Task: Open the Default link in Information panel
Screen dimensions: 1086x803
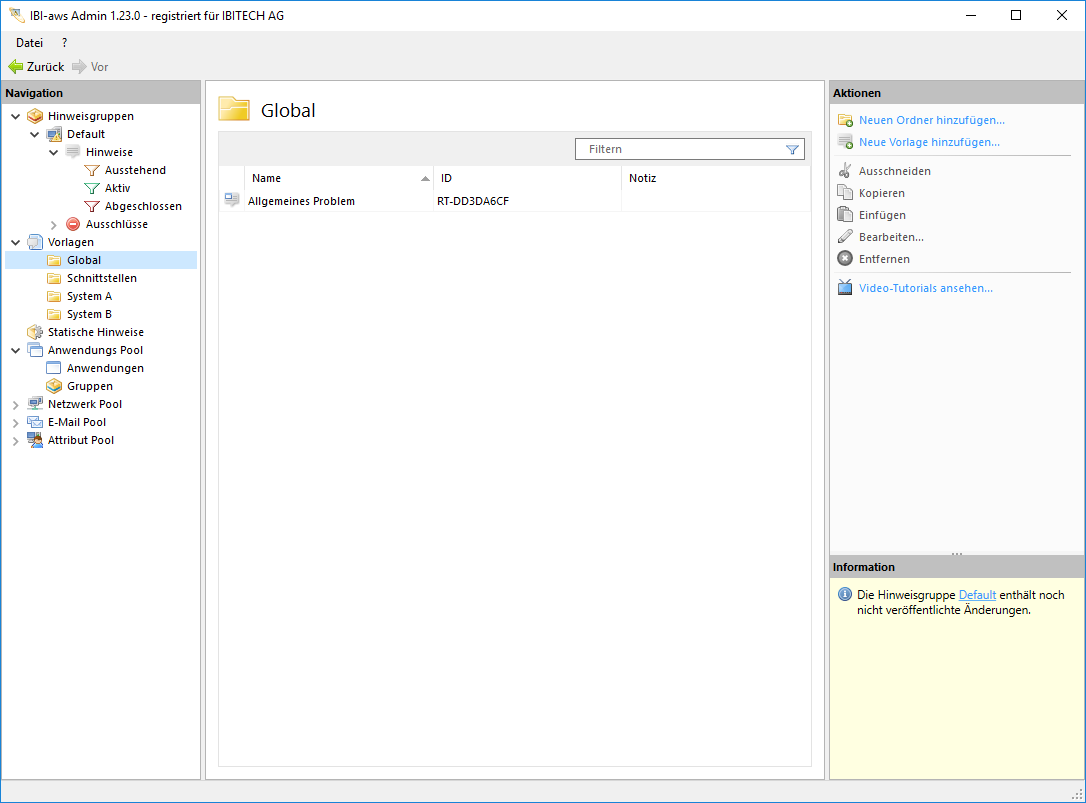Action: click(x=977, y=595)
